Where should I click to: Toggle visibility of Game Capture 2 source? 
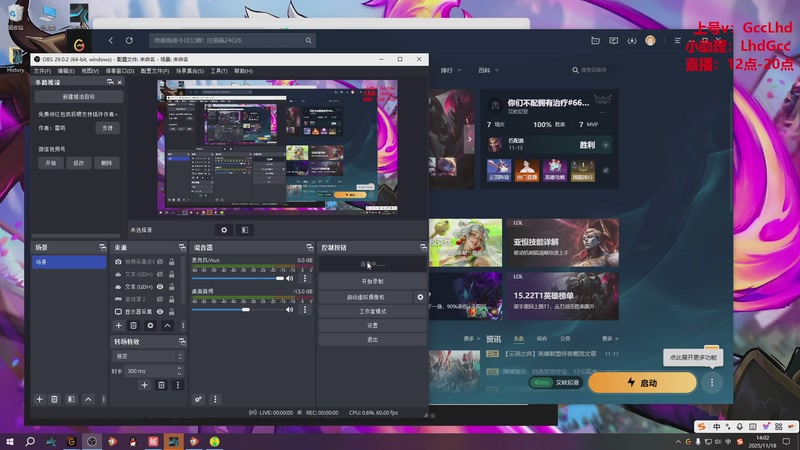160,299
